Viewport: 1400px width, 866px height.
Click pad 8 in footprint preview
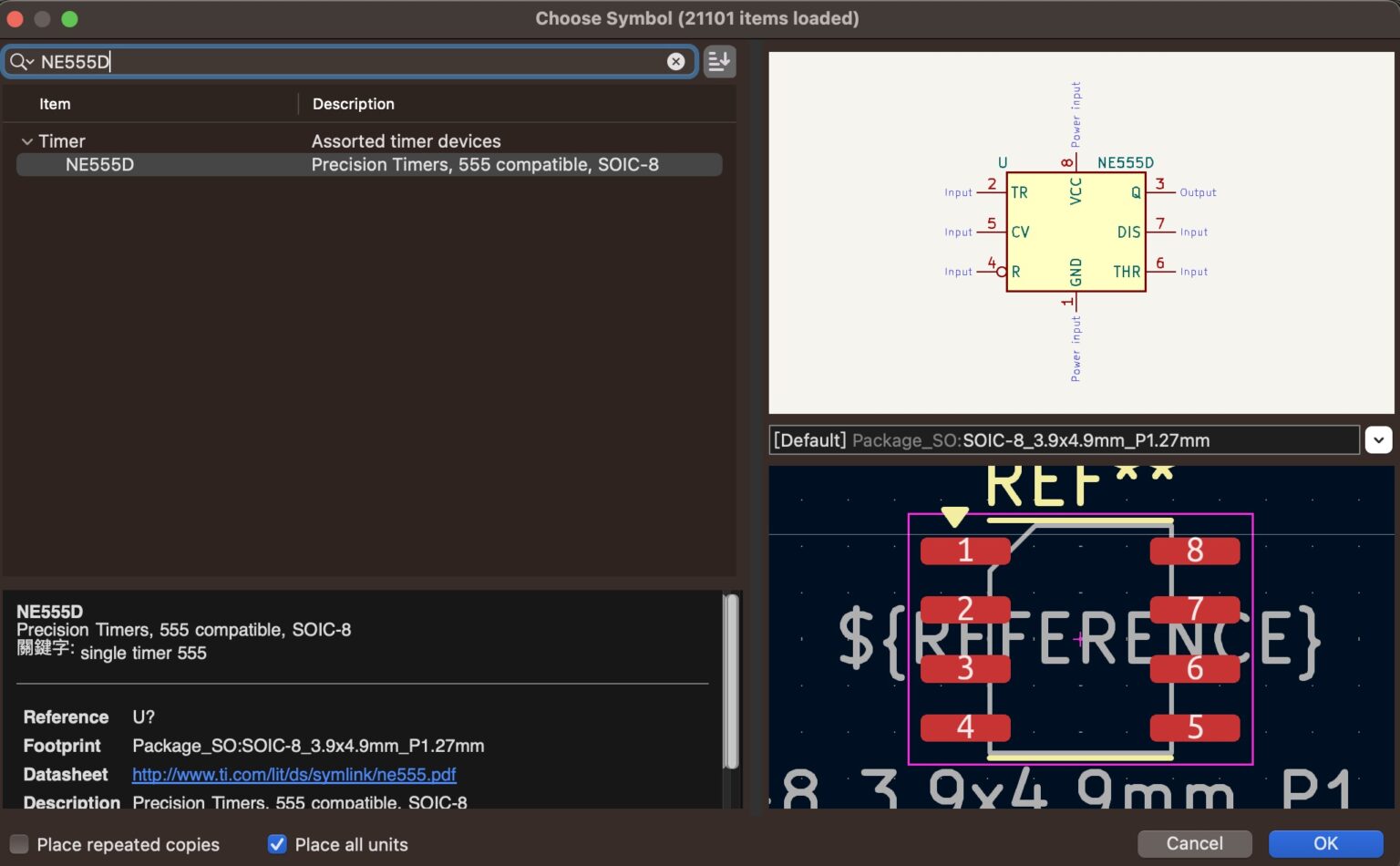[1195, 551]
